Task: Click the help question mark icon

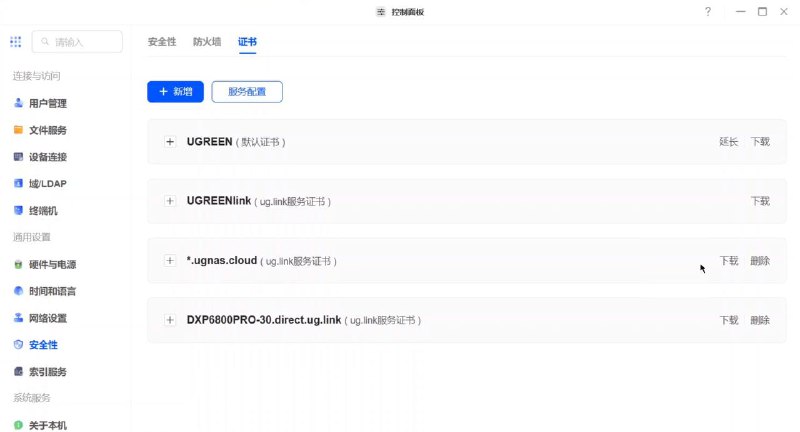Action: pyautogui.click(x=708, y=12)
